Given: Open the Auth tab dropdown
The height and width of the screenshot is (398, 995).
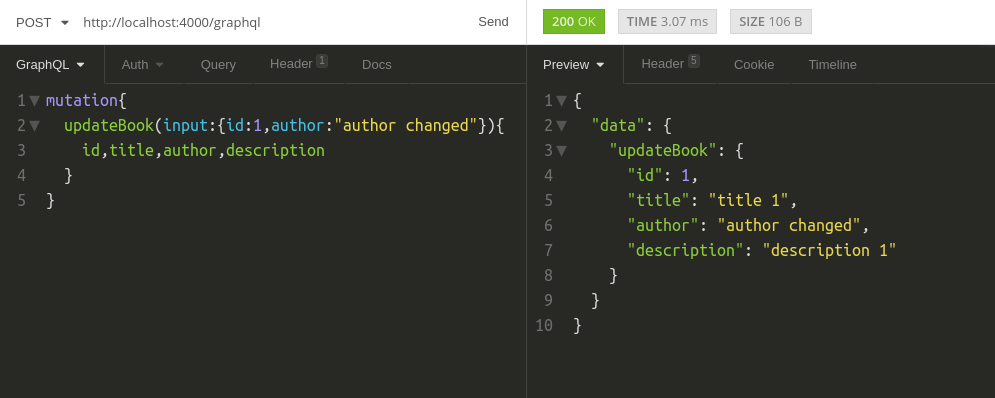Looking at the screenshot, I should pyautogui.click(x=143, y=65).
